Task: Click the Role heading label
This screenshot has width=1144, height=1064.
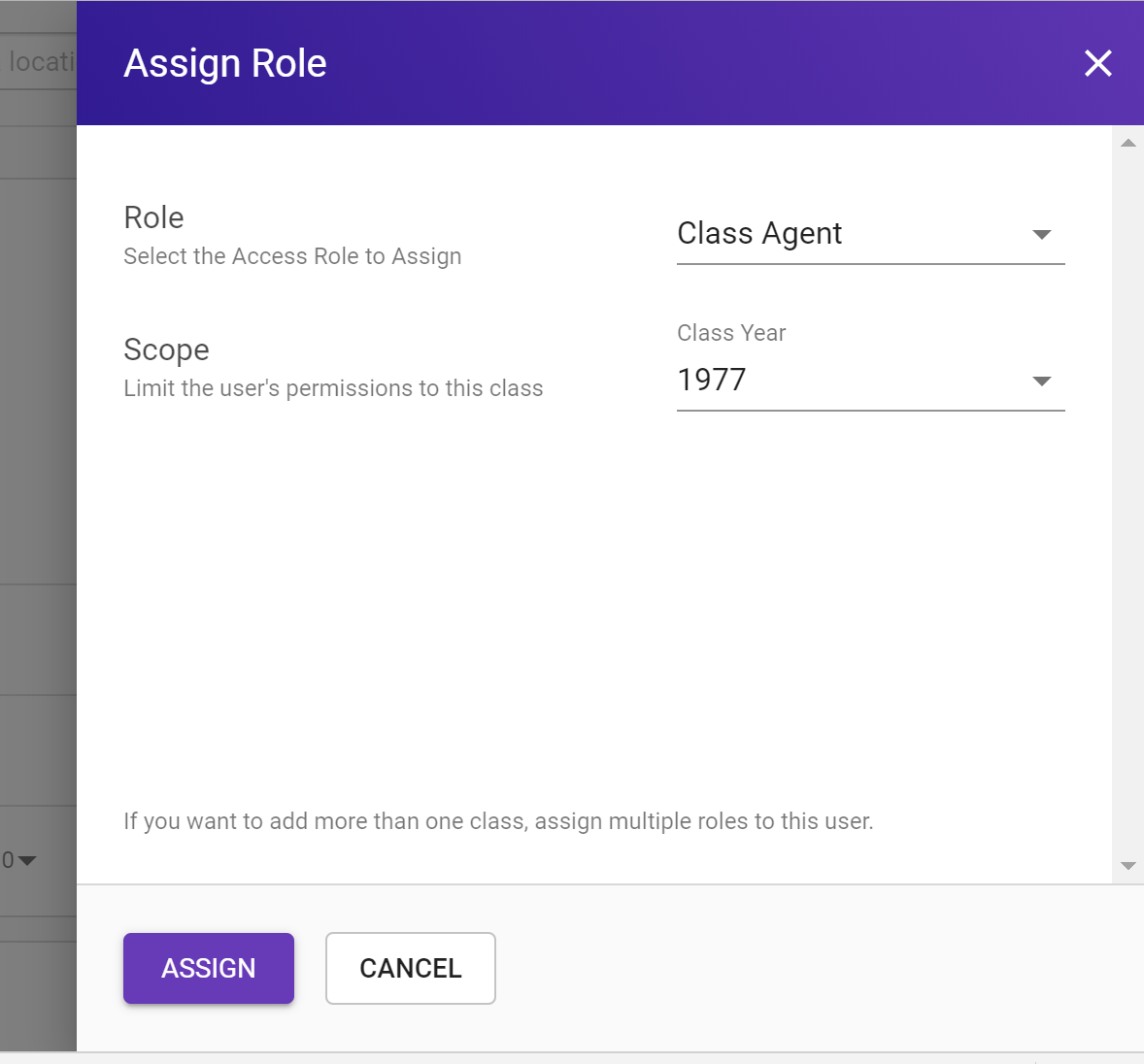Action: [153, 217]
